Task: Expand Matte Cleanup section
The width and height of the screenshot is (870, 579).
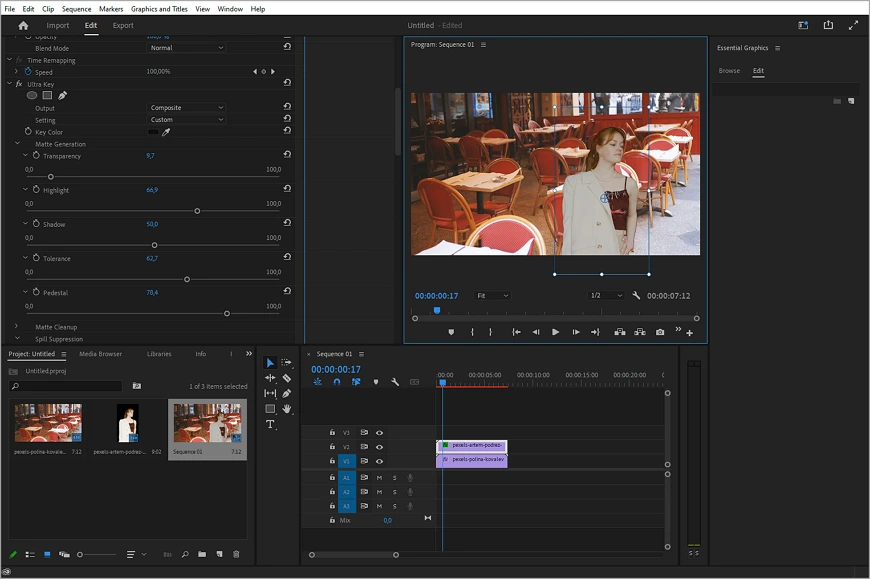Action: (16, 326)
